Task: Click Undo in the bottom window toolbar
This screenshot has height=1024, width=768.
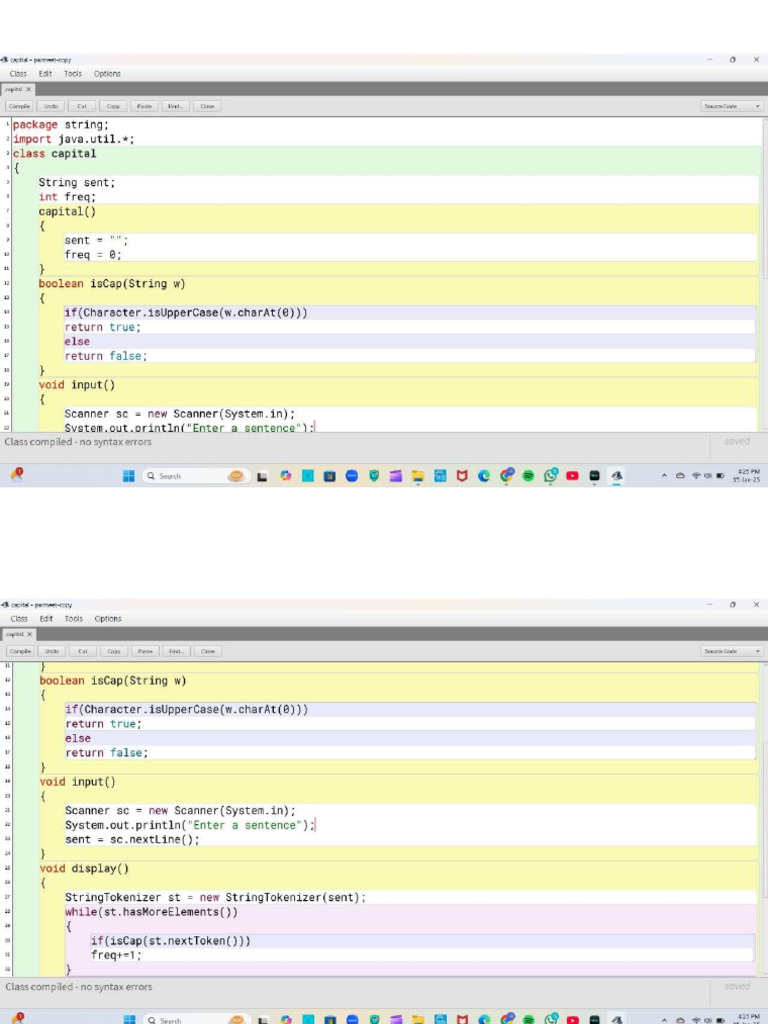Action: [x=52, y=651]
